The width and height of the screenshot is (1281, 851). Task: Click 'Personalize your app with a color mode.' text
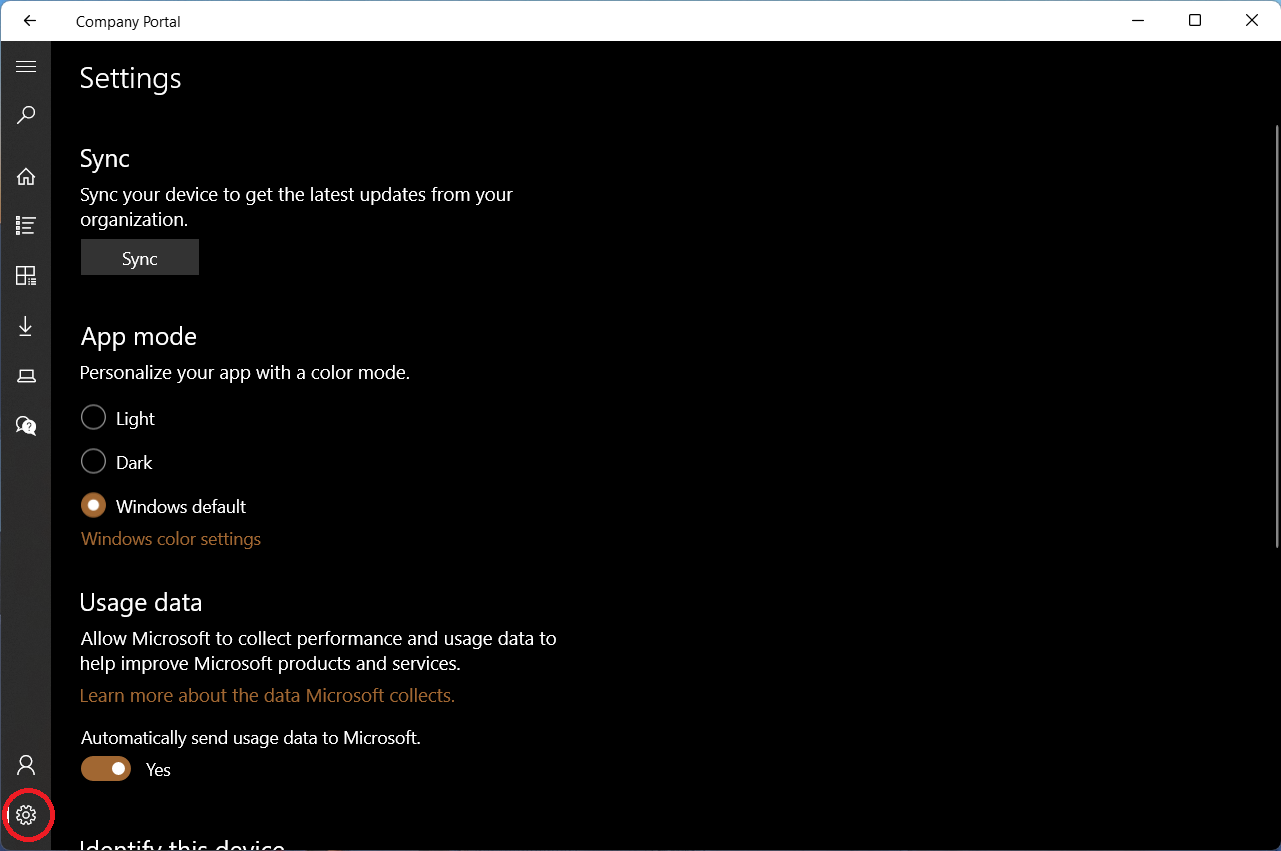click(x=245, y=373)
